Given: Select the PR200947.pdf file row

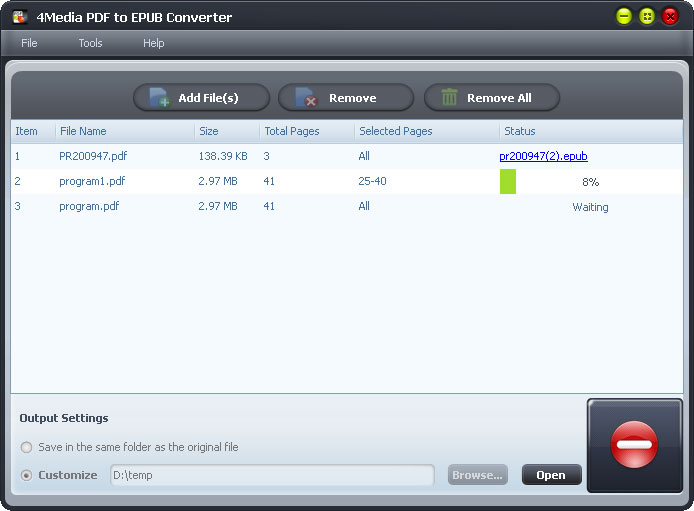Looking at the screenshot, I should click(x=347, y=156).
